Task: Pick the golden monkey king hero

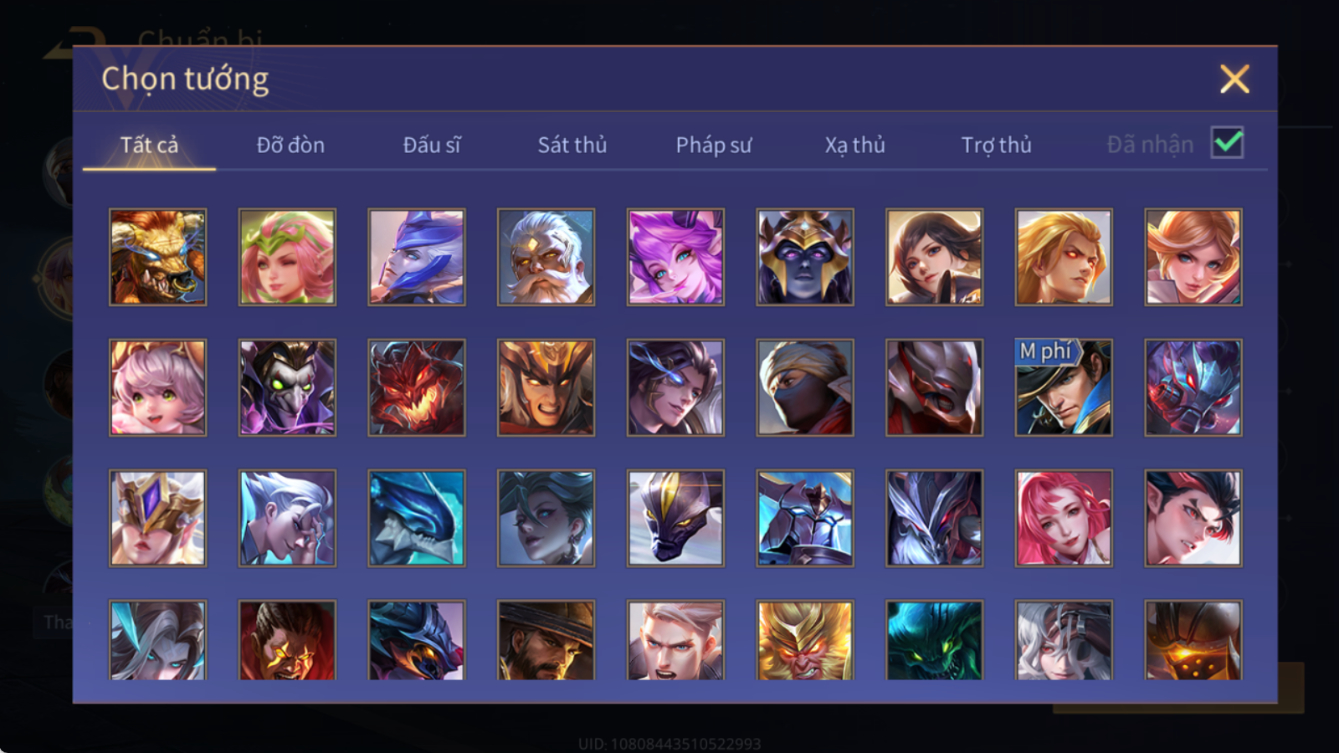Action: click(x=805, y=640)
